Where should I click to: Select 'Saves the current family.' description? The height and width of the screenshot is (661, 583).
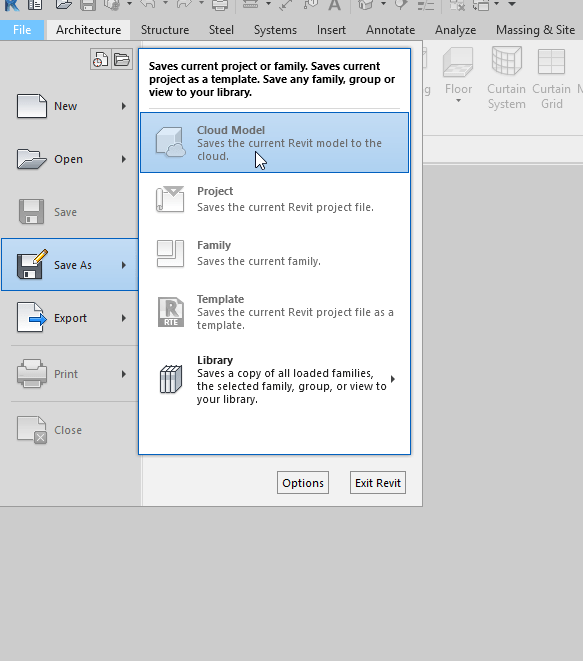coord(259,261)
